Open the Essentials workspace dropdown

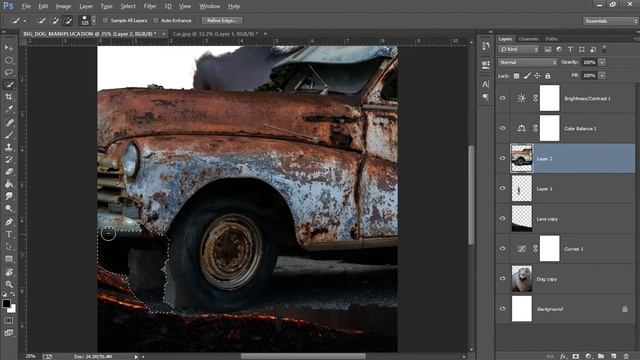tap(610, 21)
